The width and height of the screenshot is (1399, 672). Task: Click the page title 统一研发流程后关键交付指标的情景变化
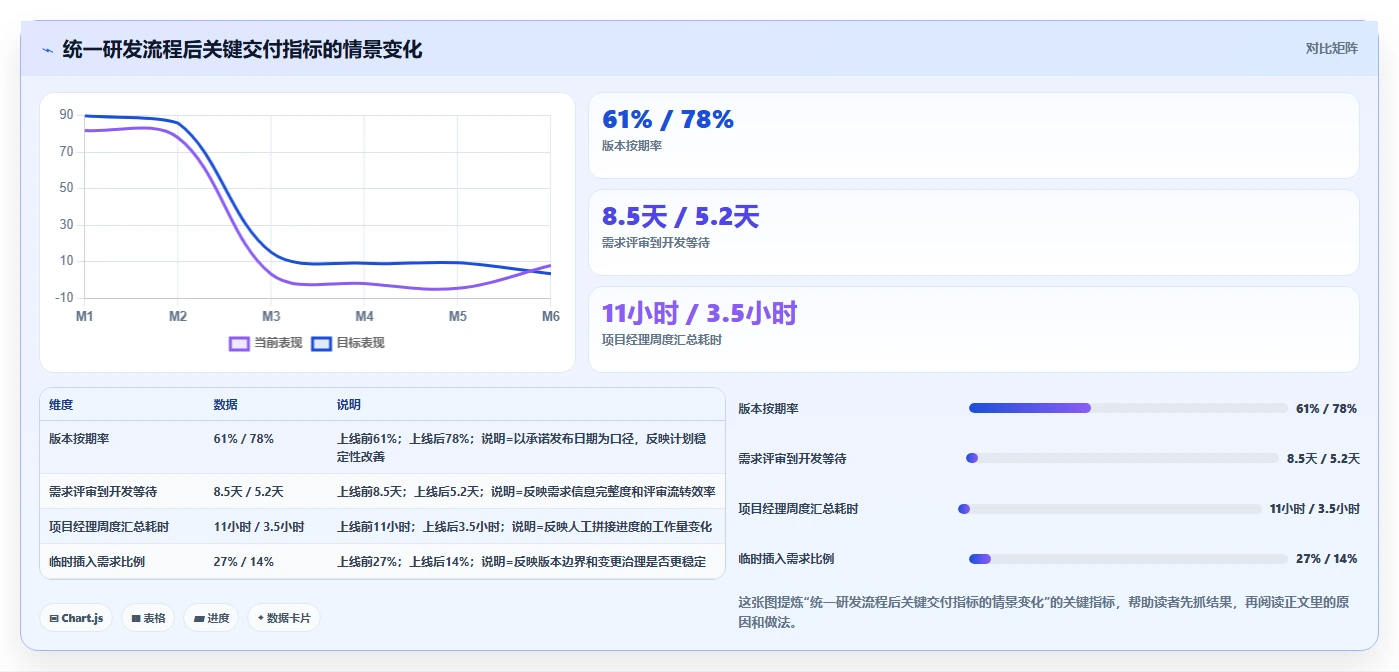click(x=242, y=49)
